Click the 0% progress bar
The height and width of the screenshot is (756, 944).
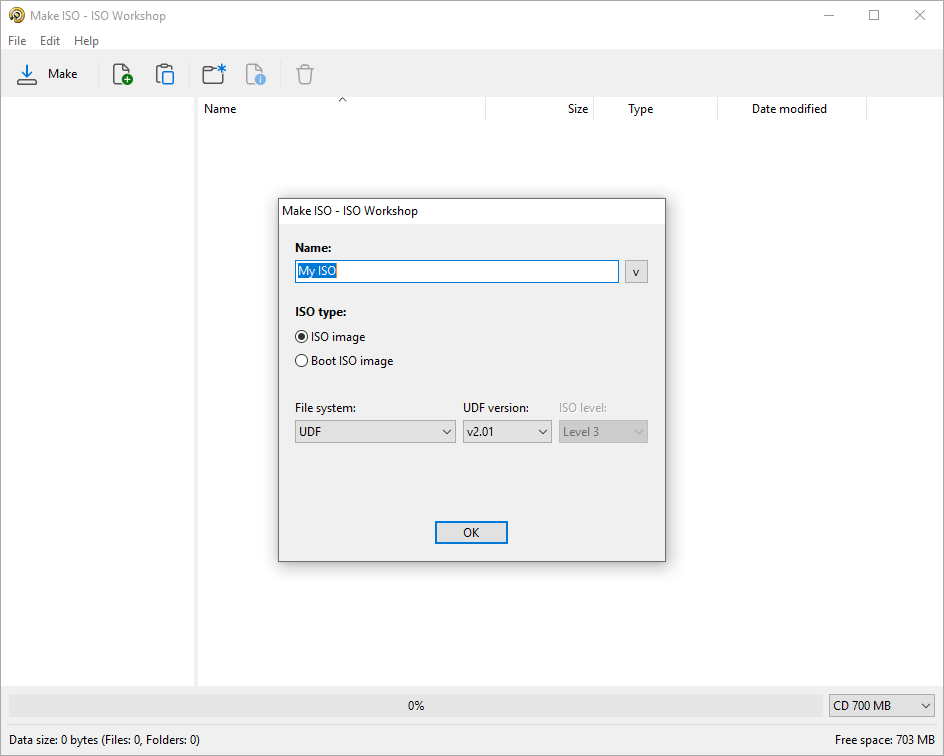(x=415, y=705)
